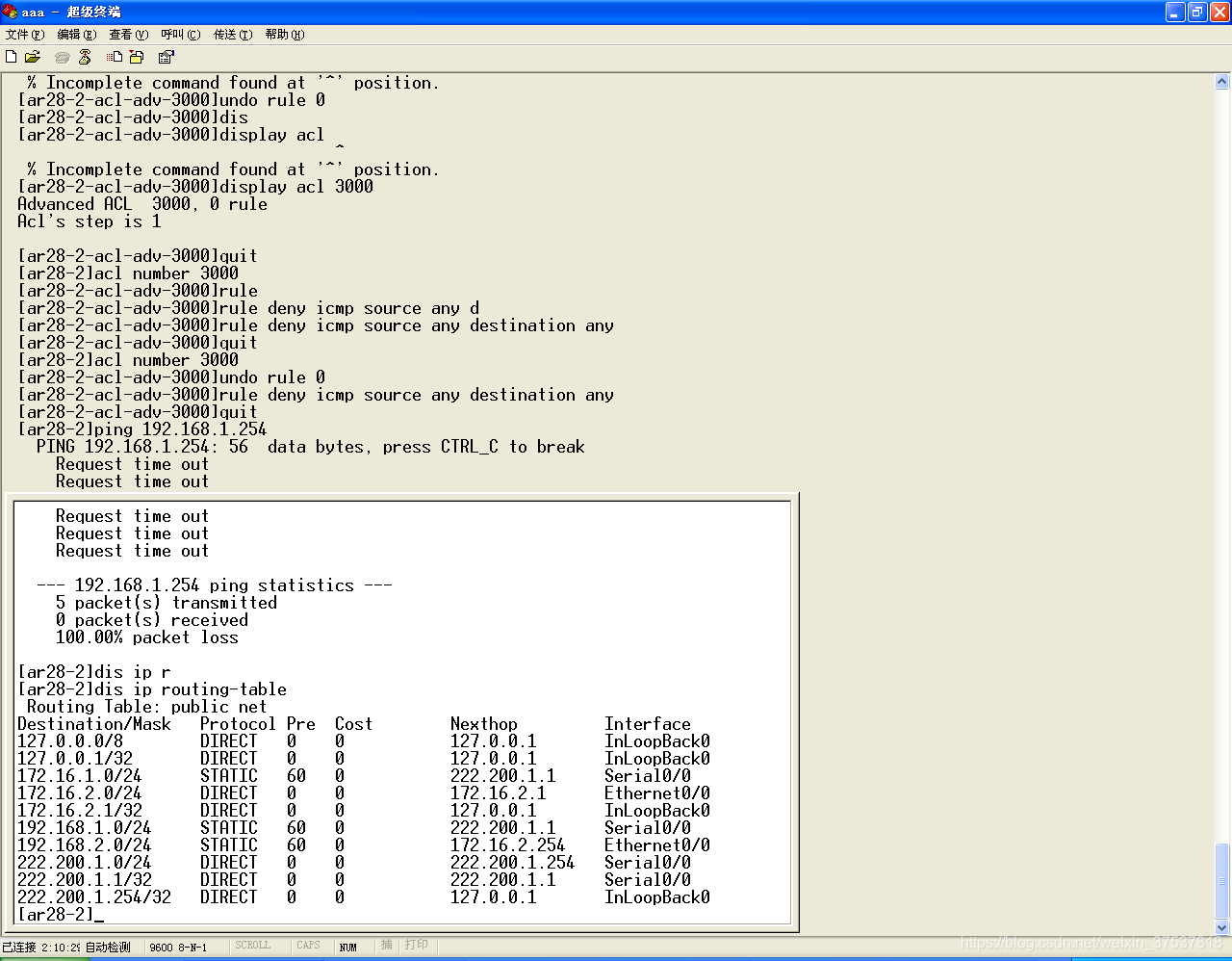
Task: Click the Receive file toolbar icon
Action: 137,57
